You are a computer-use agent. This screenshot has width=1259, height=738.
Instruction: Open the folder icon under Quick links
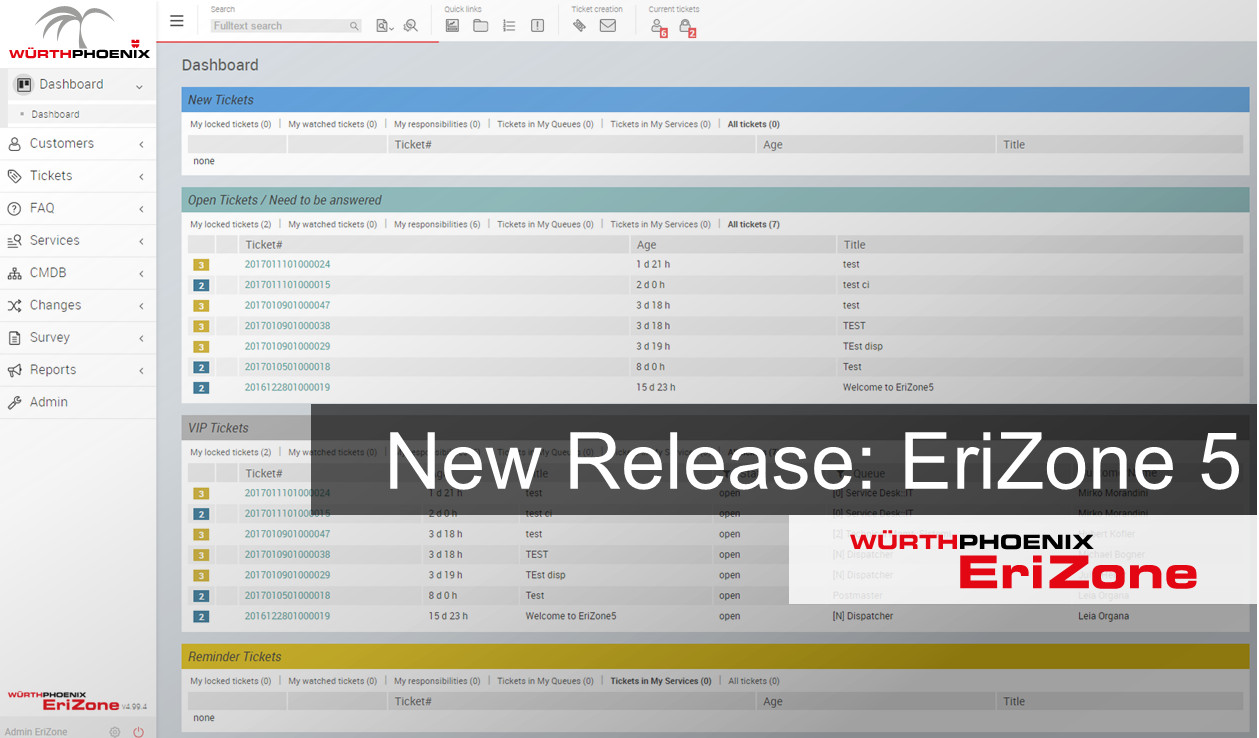481,26
